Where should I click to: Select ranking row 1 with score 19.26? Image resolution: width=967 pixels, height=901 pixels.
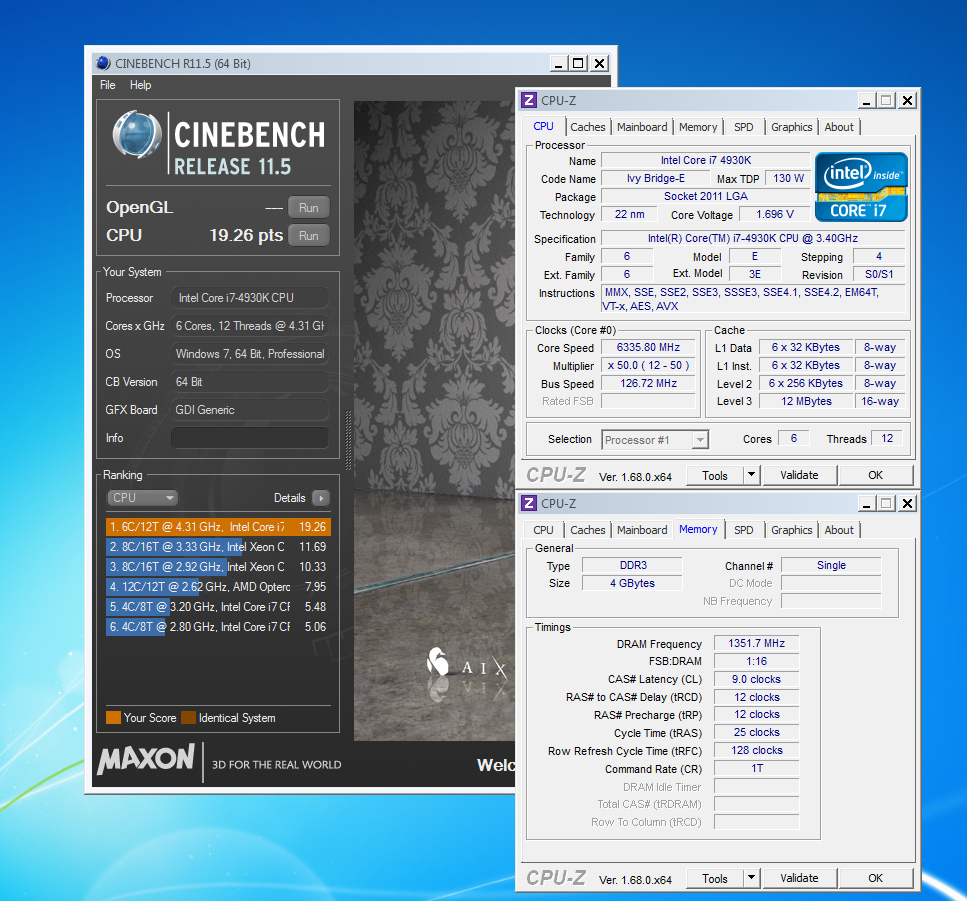point(218,527)
